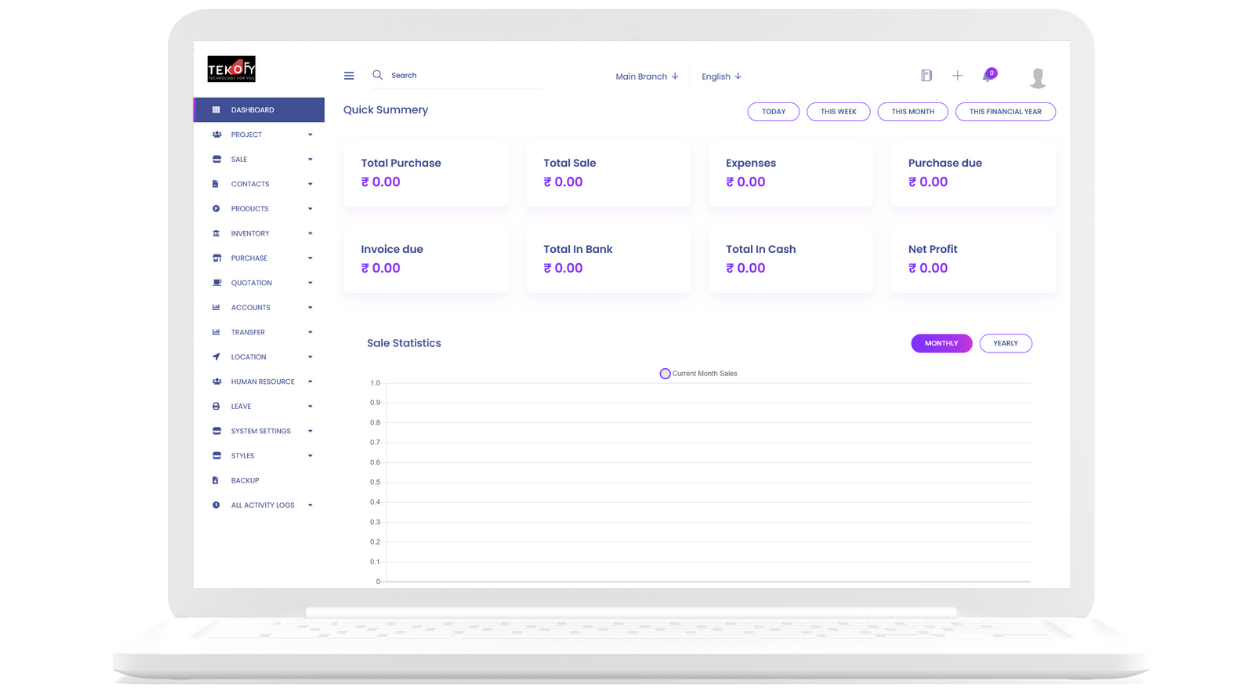Open the English language dropdown
The image size is (1260, 691).
point(721,76)
